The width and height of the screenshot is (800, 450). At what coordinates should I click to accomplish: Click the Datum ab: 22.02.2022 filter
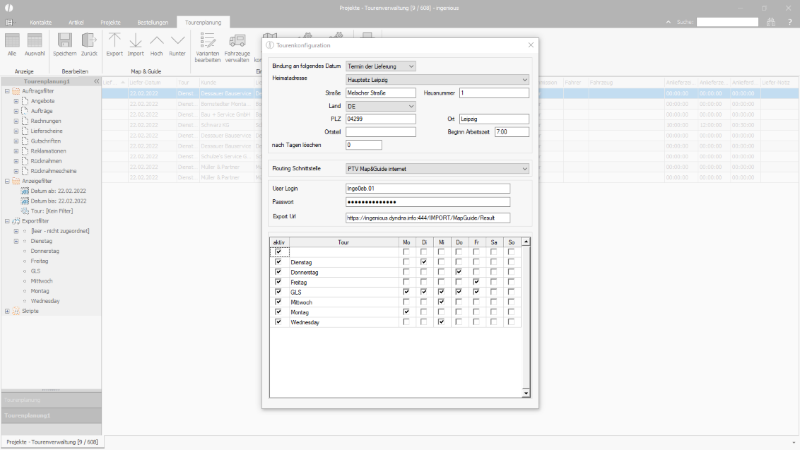pyautogui.click(x=58, y=191)
